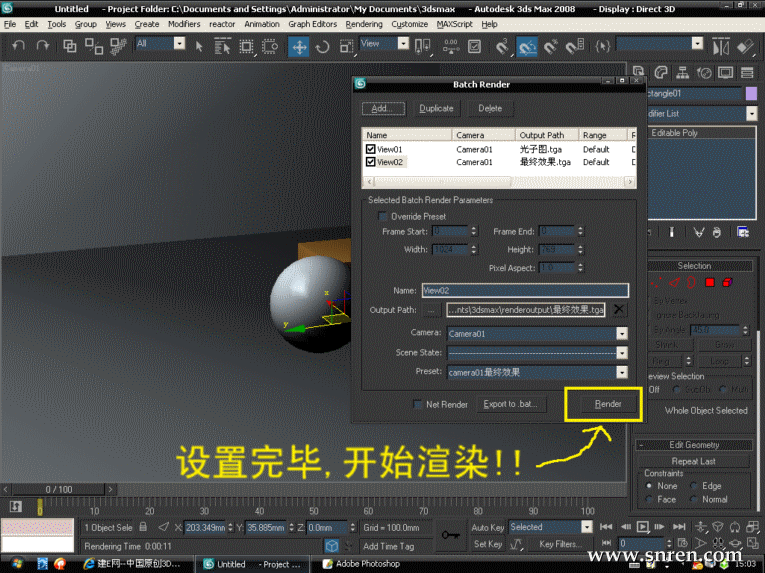Tick the Net Render checkbox
765x573 pixels.
[x=418, y=404]
